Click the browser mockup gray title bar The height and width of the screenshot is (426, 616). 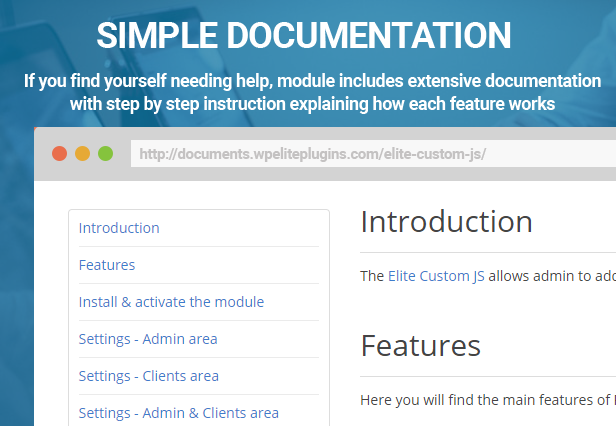pyautogui.click(x=325, y=154)
